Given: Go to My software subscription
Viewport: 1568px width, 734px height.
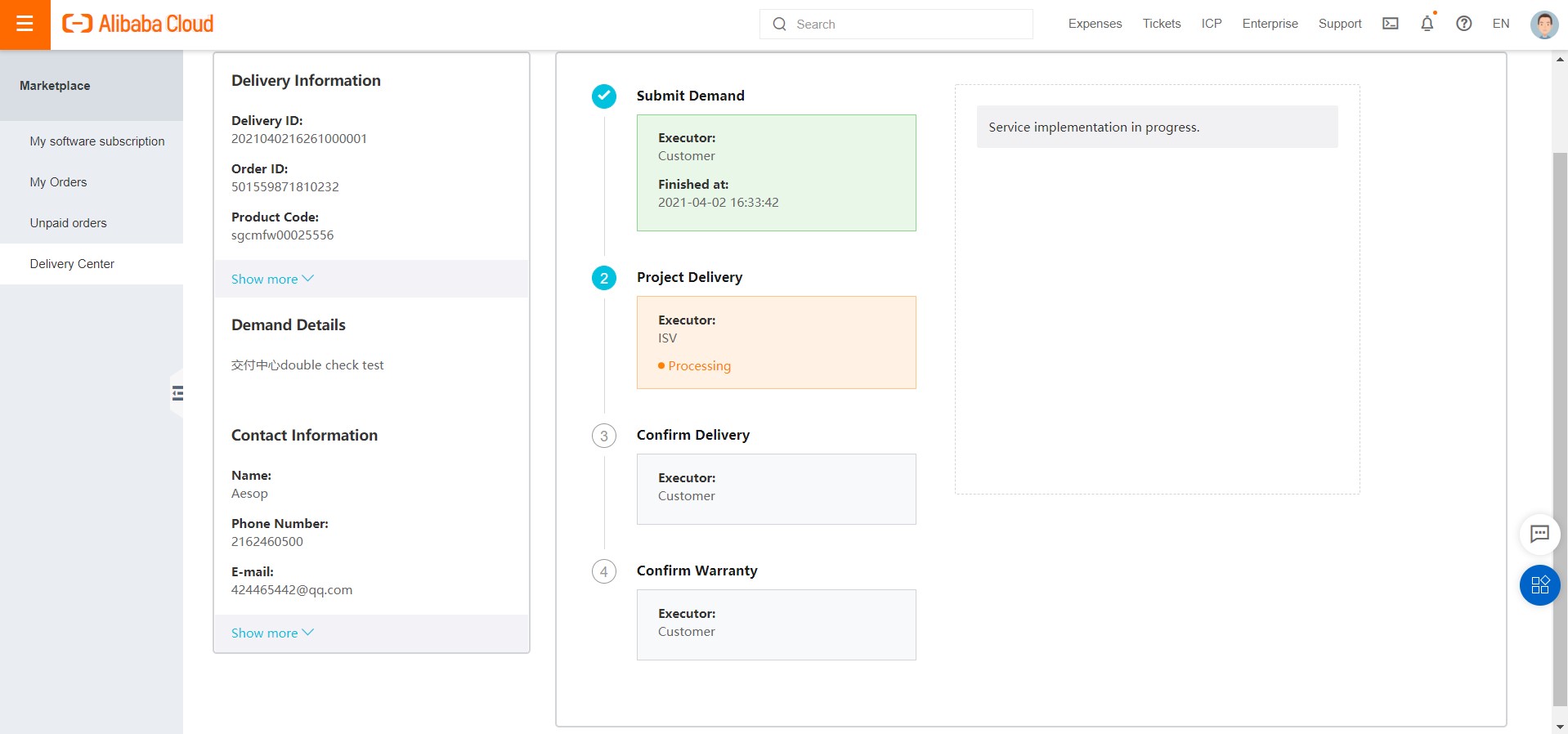Looking at the screenshot, I should (x=97, y=141).
